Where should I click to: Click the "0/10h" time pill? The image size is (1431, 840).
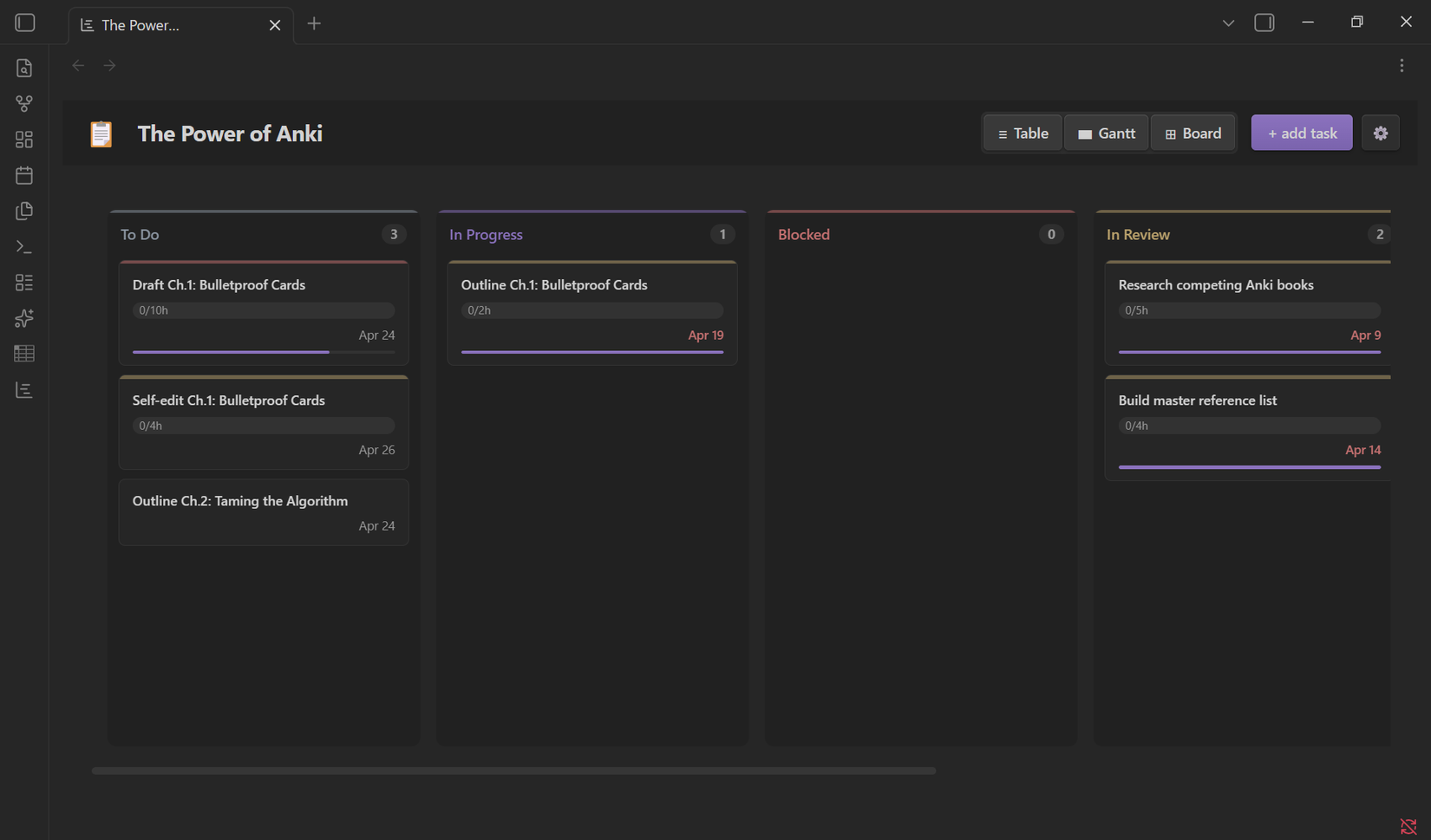(264, 310)
